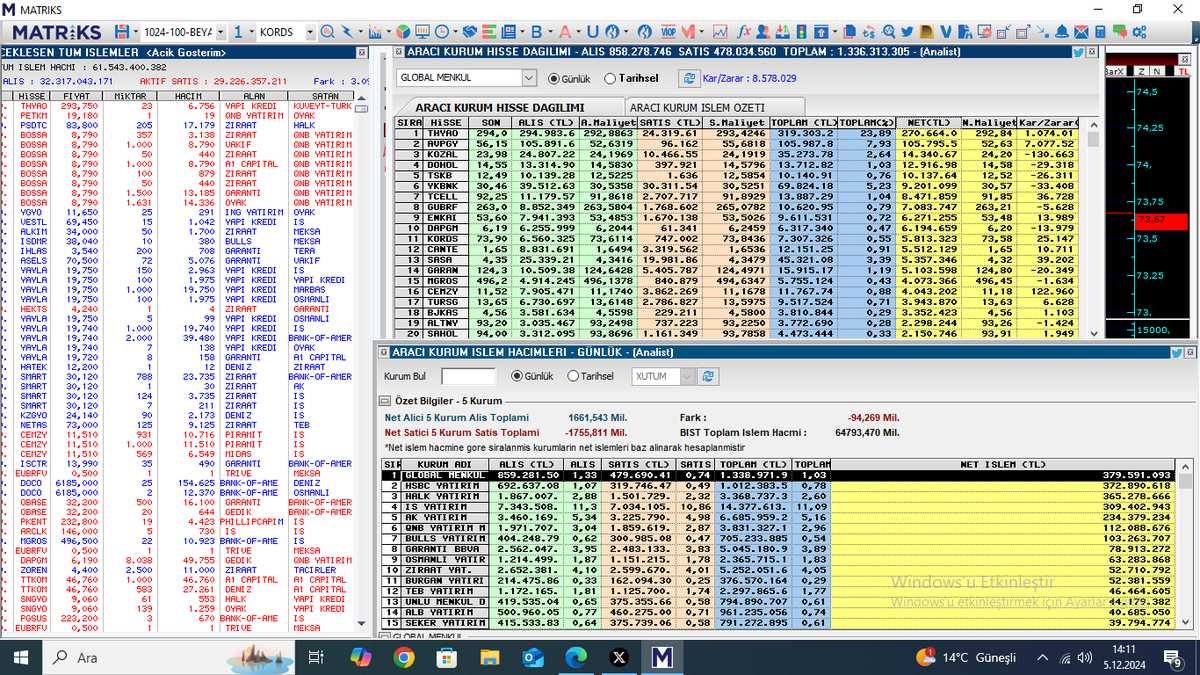This screenshot has width=1200, height=675.
Task: Click the monitor presentation toolbar icon
Action: point(422,32)
